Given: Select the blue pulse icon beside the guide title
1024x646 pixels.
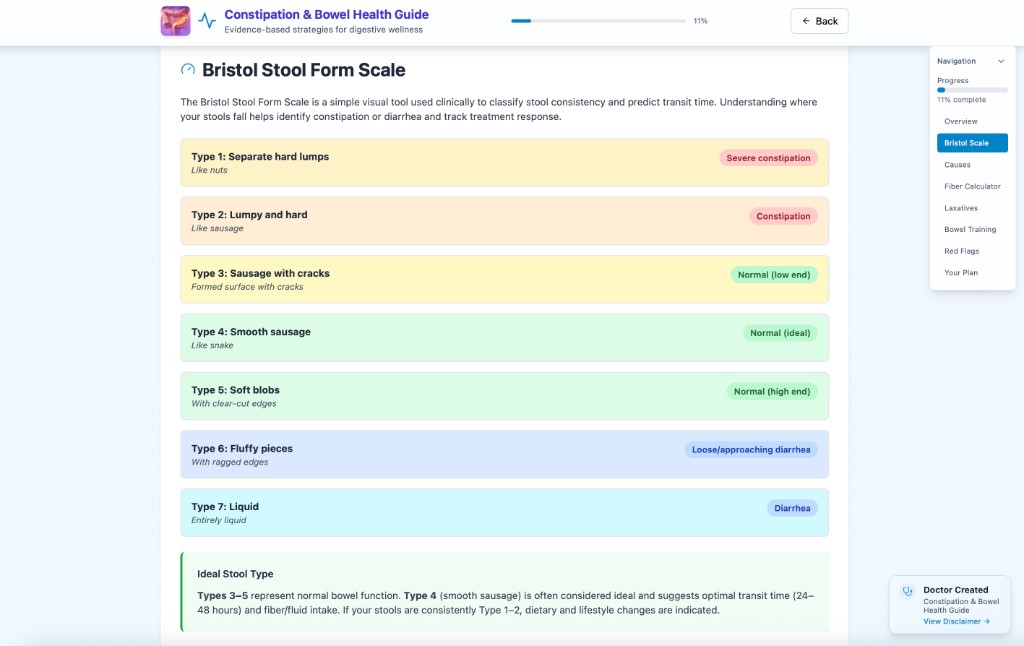Looking at the screenshot, I should (x=207, y=20).
